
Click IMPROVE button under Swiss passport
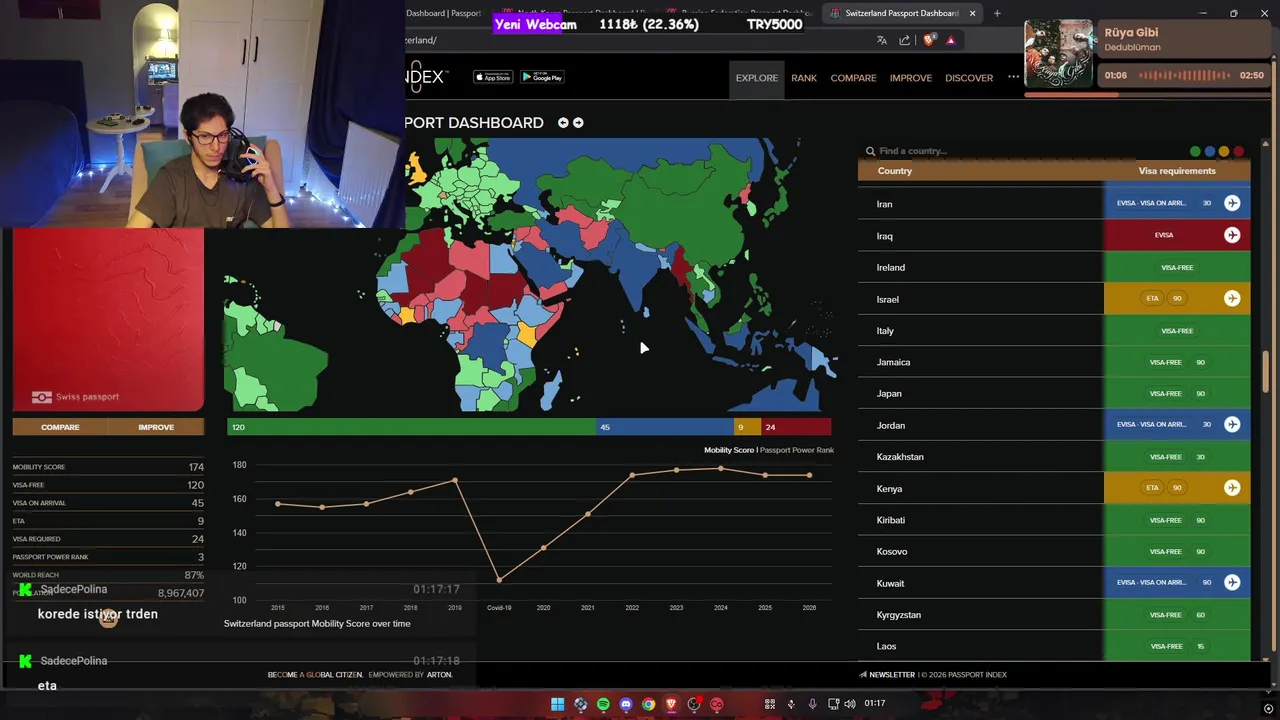[156, 427]
